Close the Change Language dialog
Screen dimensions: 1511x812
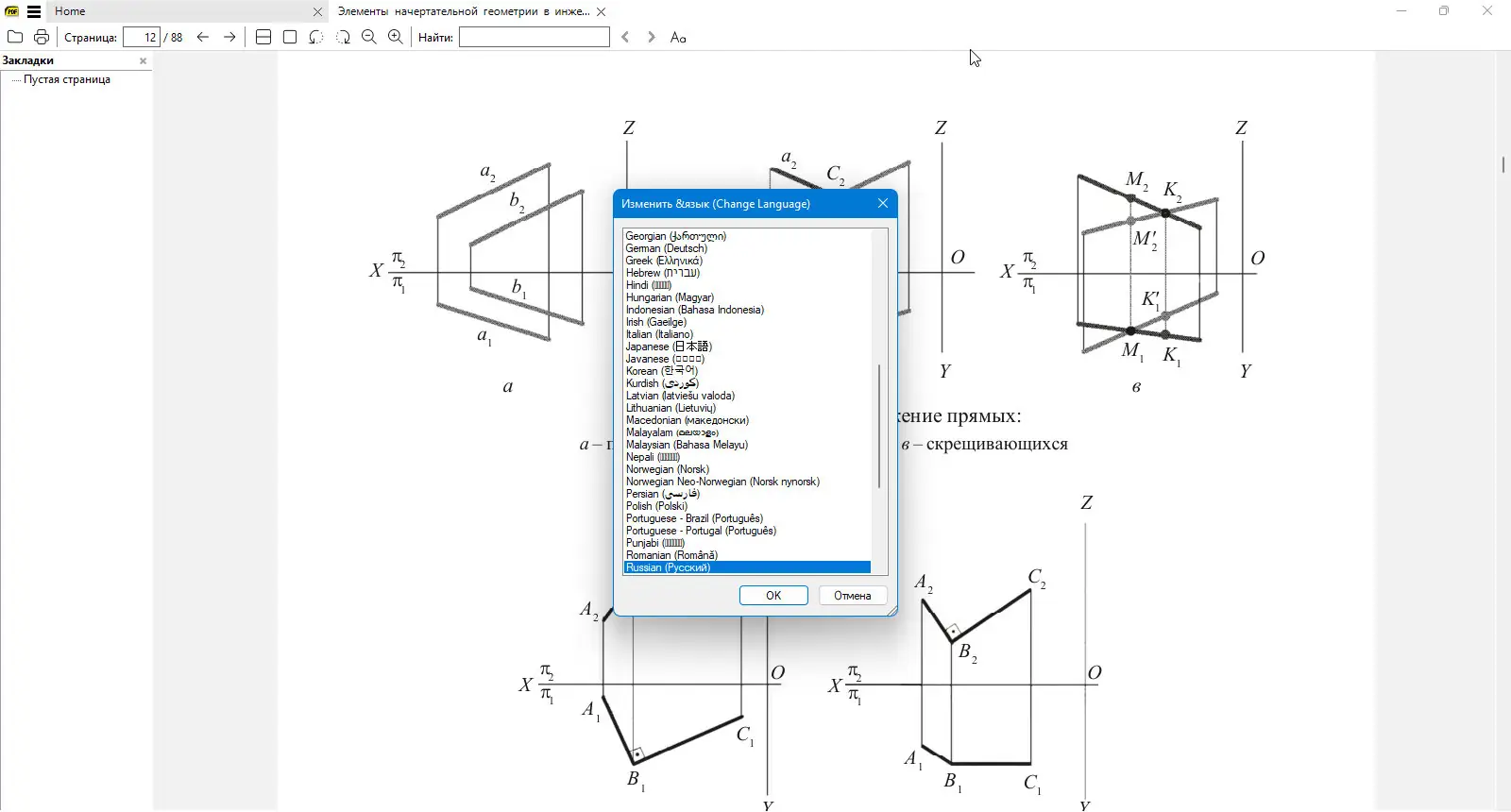click(883, 203)
